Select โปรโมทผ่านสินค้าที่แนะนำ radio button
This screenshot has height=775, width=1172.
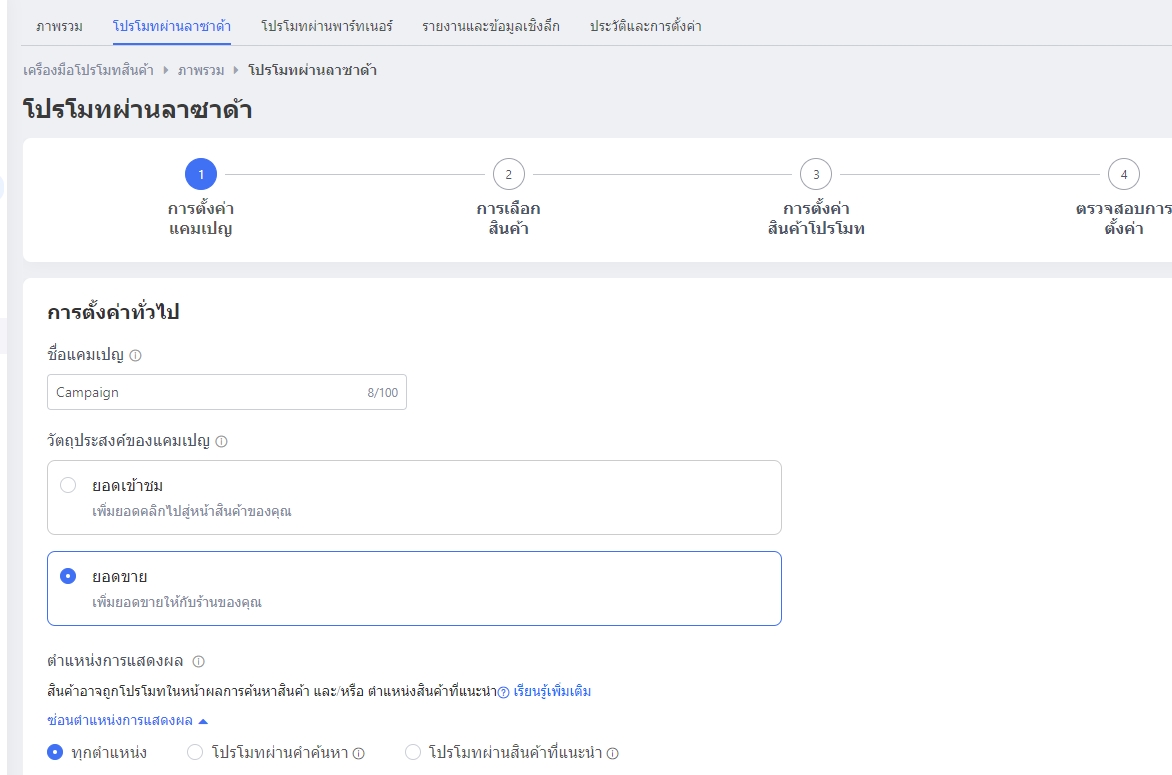(x=413, y=752)
